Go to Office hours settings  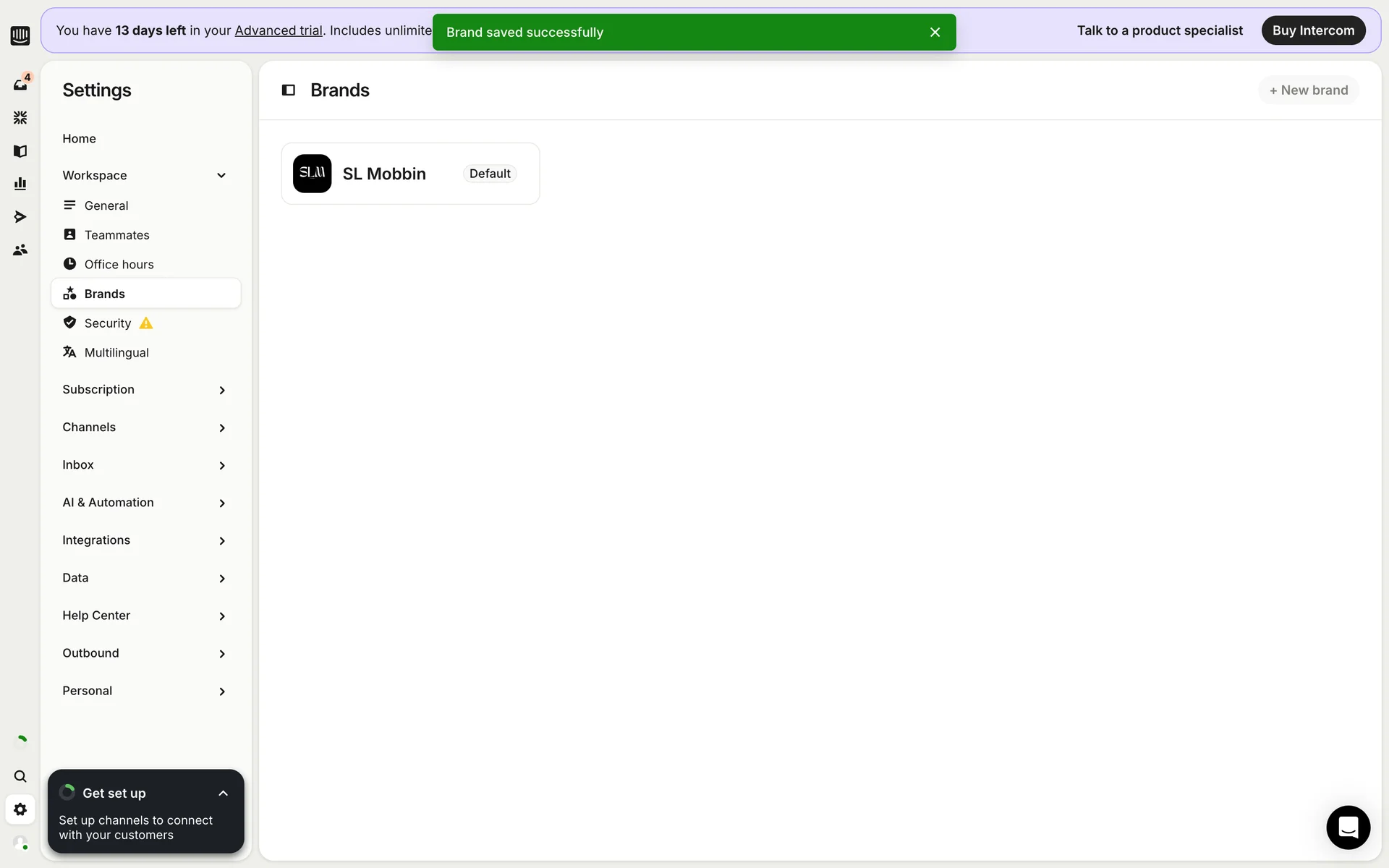119,265
